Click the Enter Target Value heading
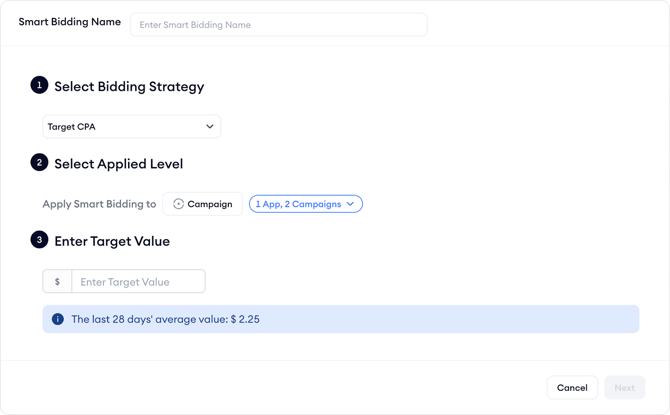 [x=112, y=241]
